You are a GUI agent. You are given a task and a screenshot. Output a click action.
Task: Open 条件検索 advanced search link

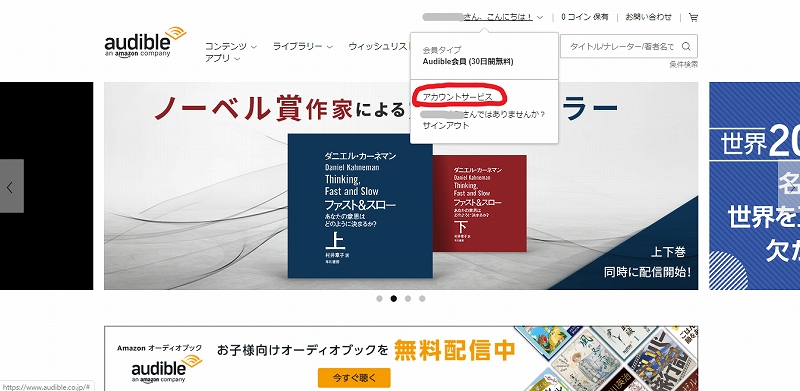(684, 64)
